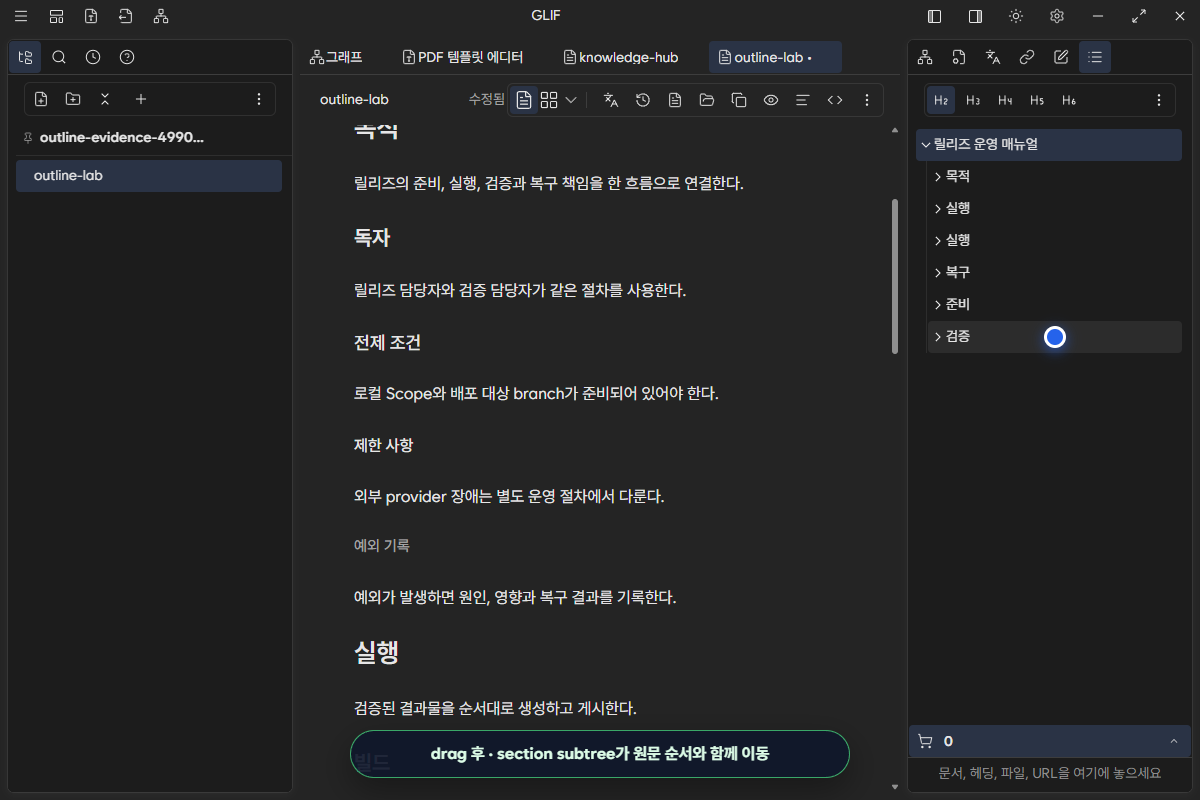Screen dimensions: 1200x800
Task: Select the file tree view in left sidebar
Action: point(26,57)
